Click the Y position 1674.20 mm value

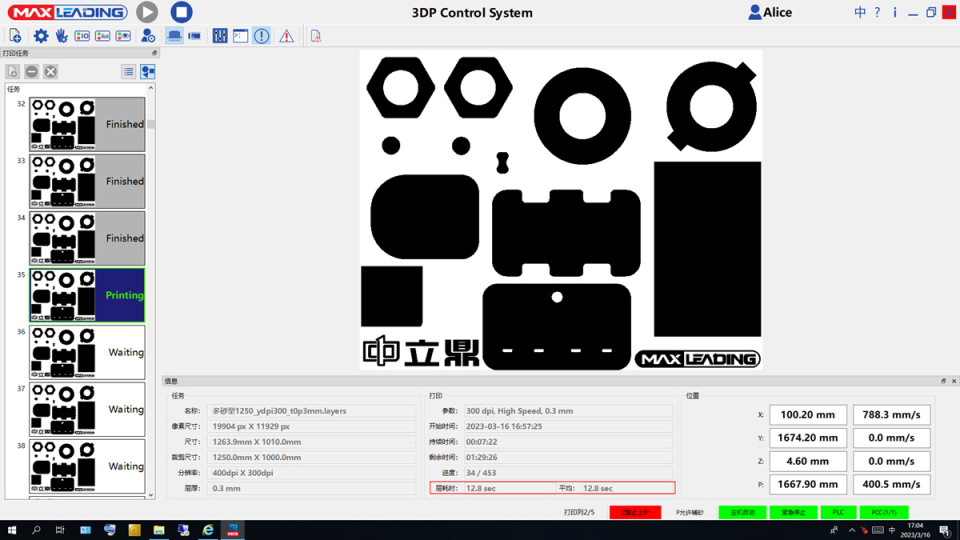click(x=808, y=438)
